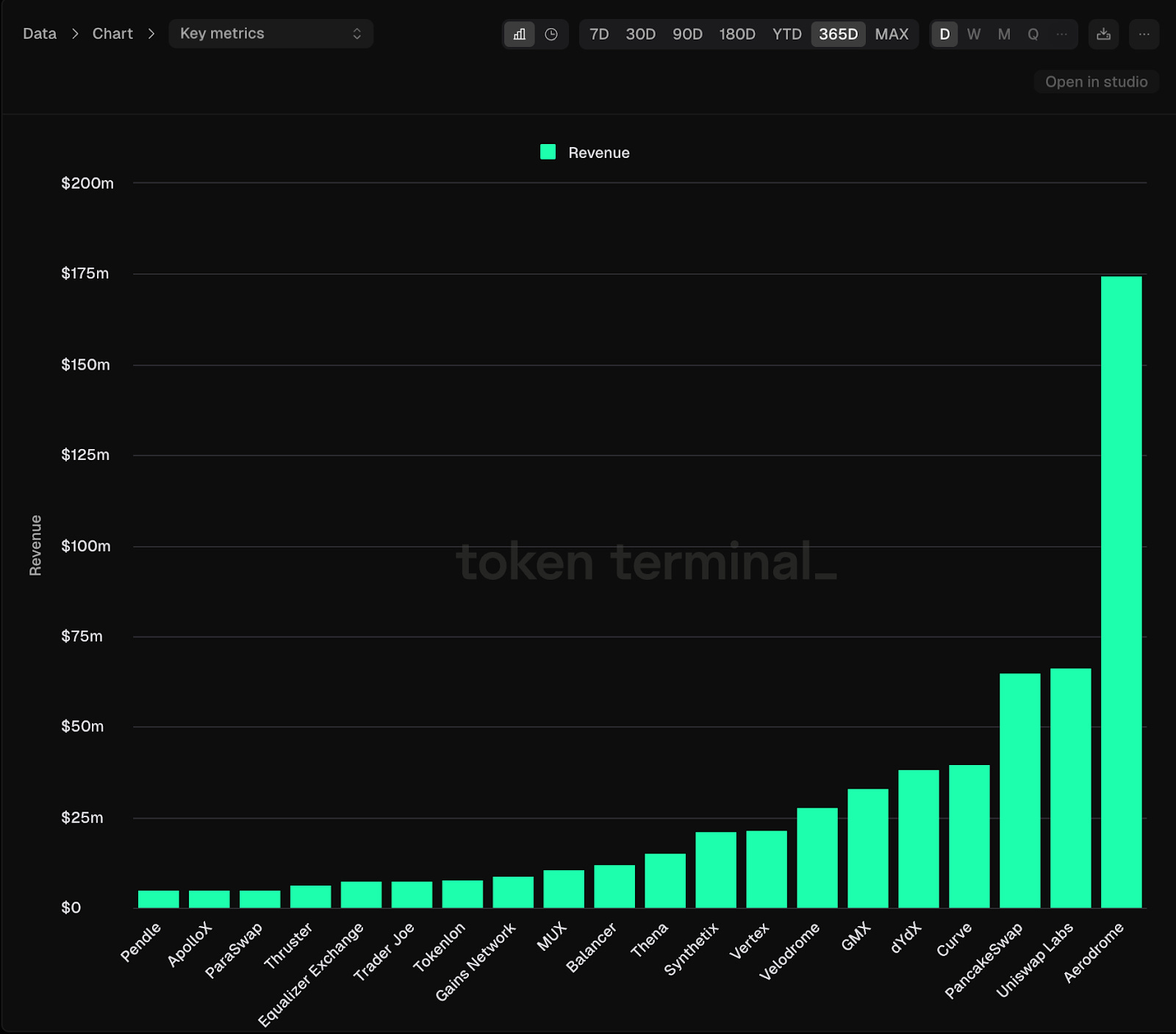Open more granularity options ellipsis after Q
1176x1034 pixels.
tap(1061, 35)
